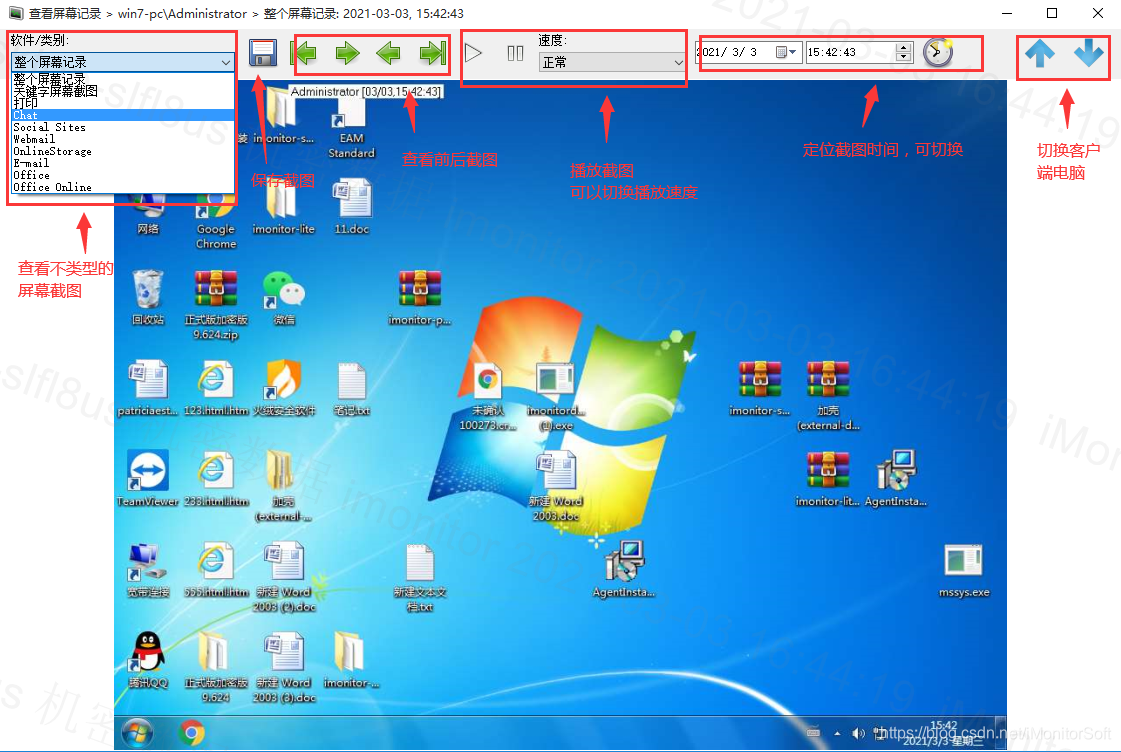Viewport: 1121px width, 752px height.
Task: Pause the screenshot playback
Action: pos(515,53)
